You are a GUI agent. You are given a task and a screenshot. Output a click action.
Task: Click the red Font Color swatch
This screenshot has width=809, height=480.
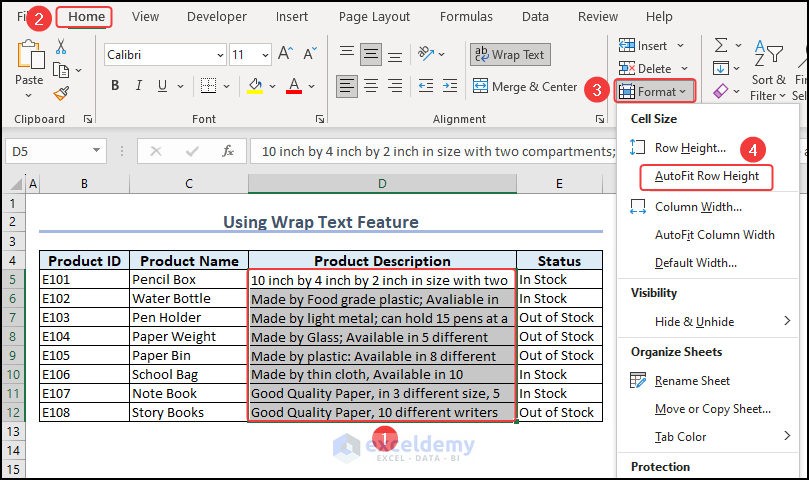click(x=294, y=86)
